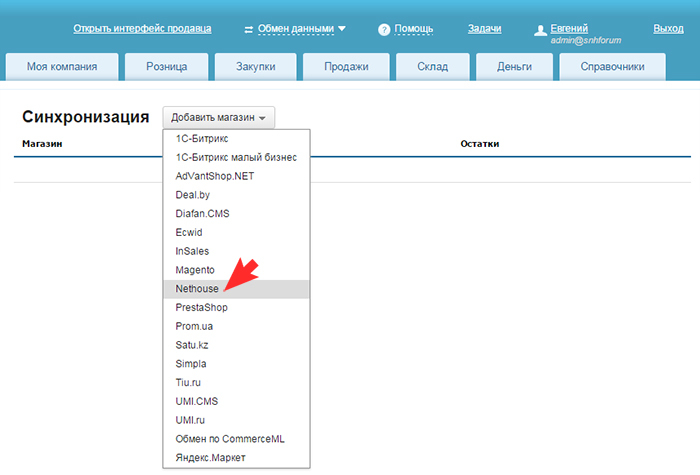Choose Magento from the dropdown
Image resolution: width=700 pixels, height=475 pixels.
[236, 270]
